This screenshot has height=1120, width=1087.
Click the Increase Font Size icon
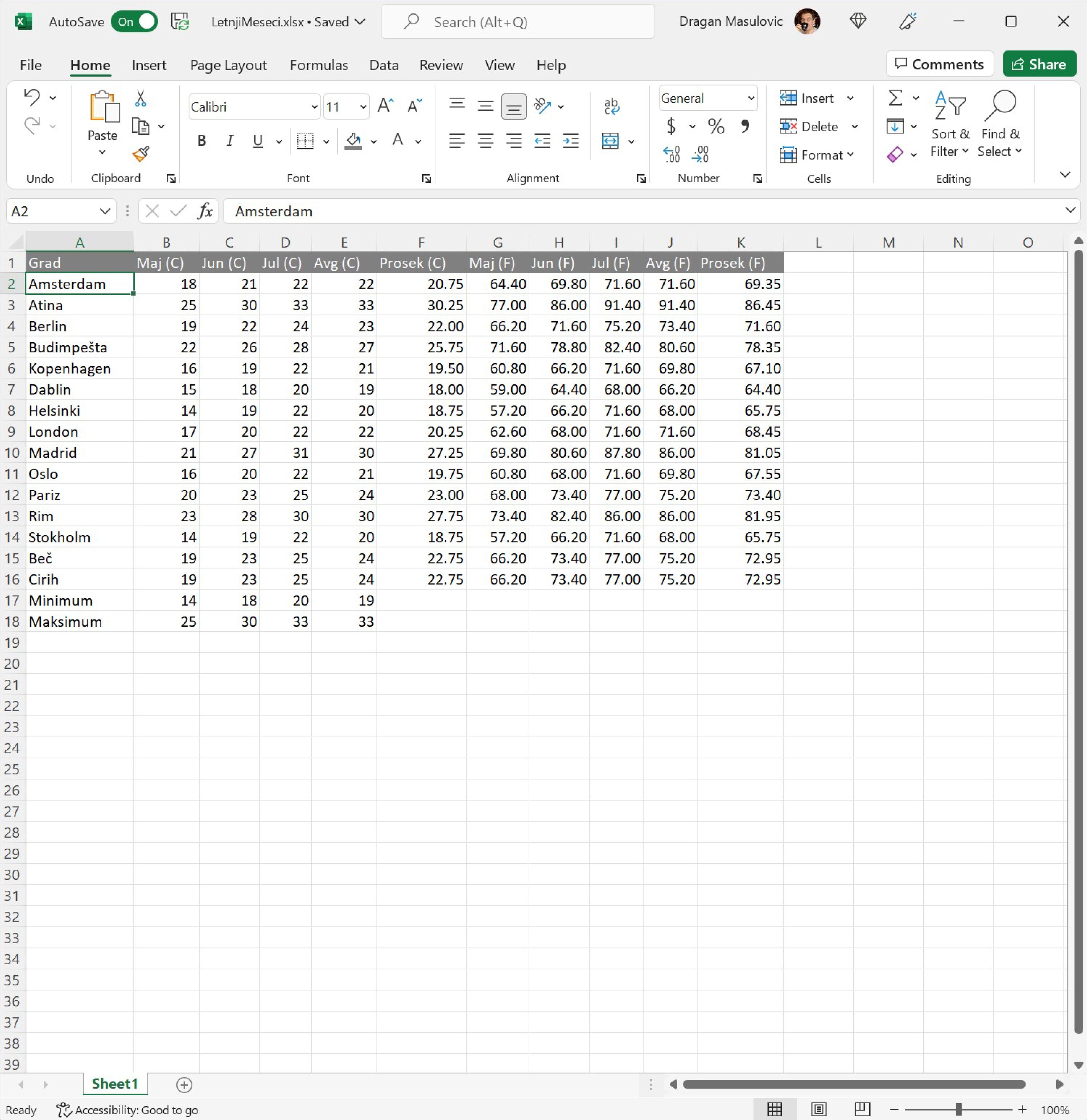click(x=385, y=106)
